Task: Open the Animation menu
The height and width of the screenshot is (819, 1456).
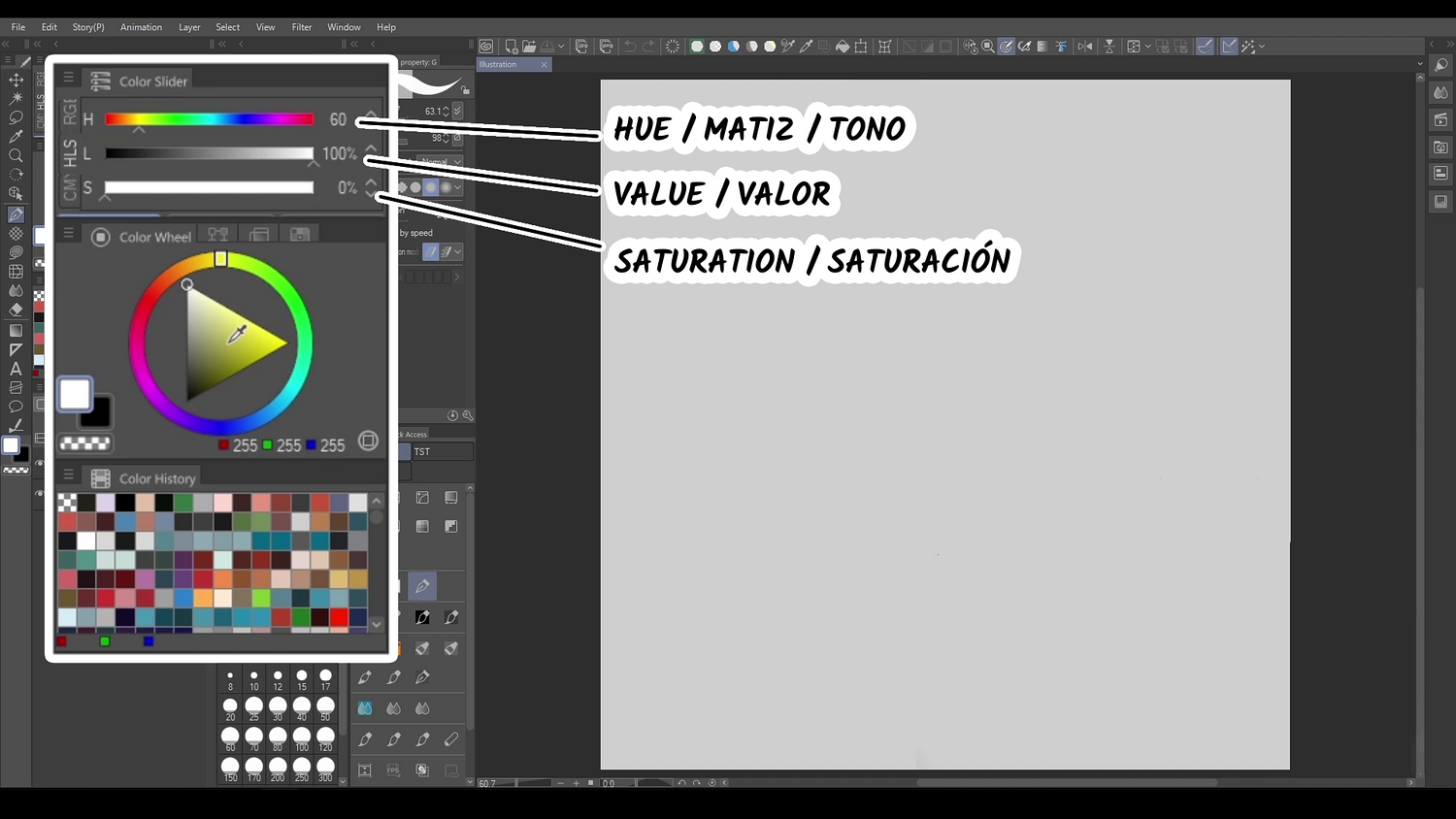Action: (x=141, y=27)
